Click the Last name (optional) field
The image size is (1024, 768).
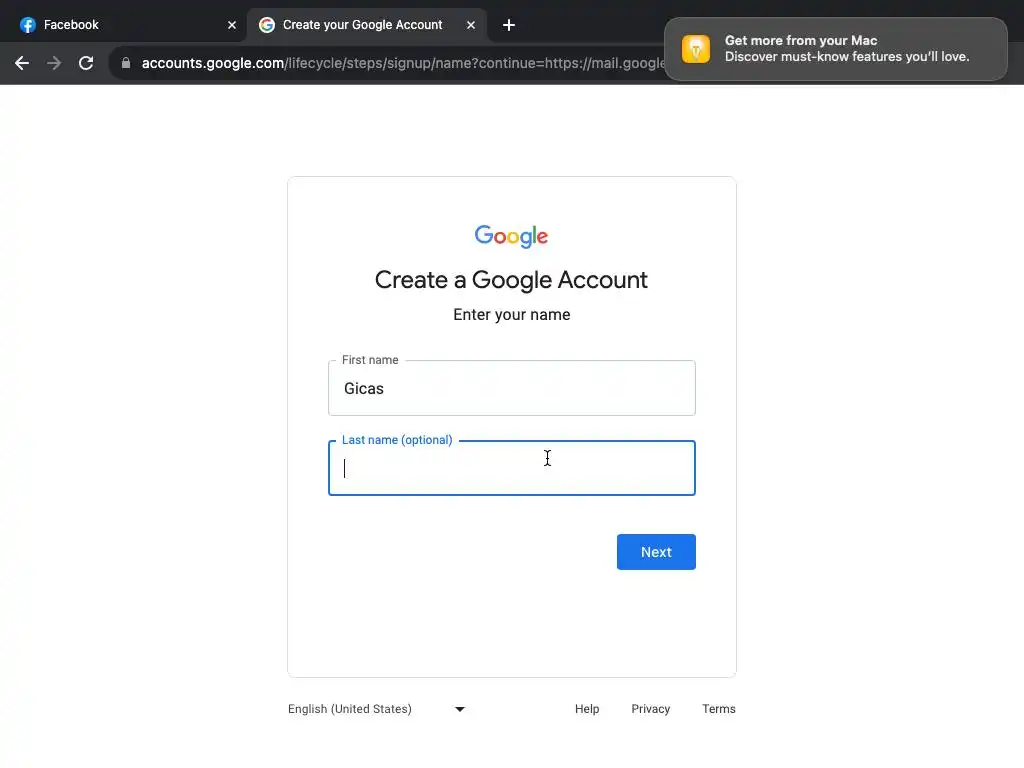511,468
